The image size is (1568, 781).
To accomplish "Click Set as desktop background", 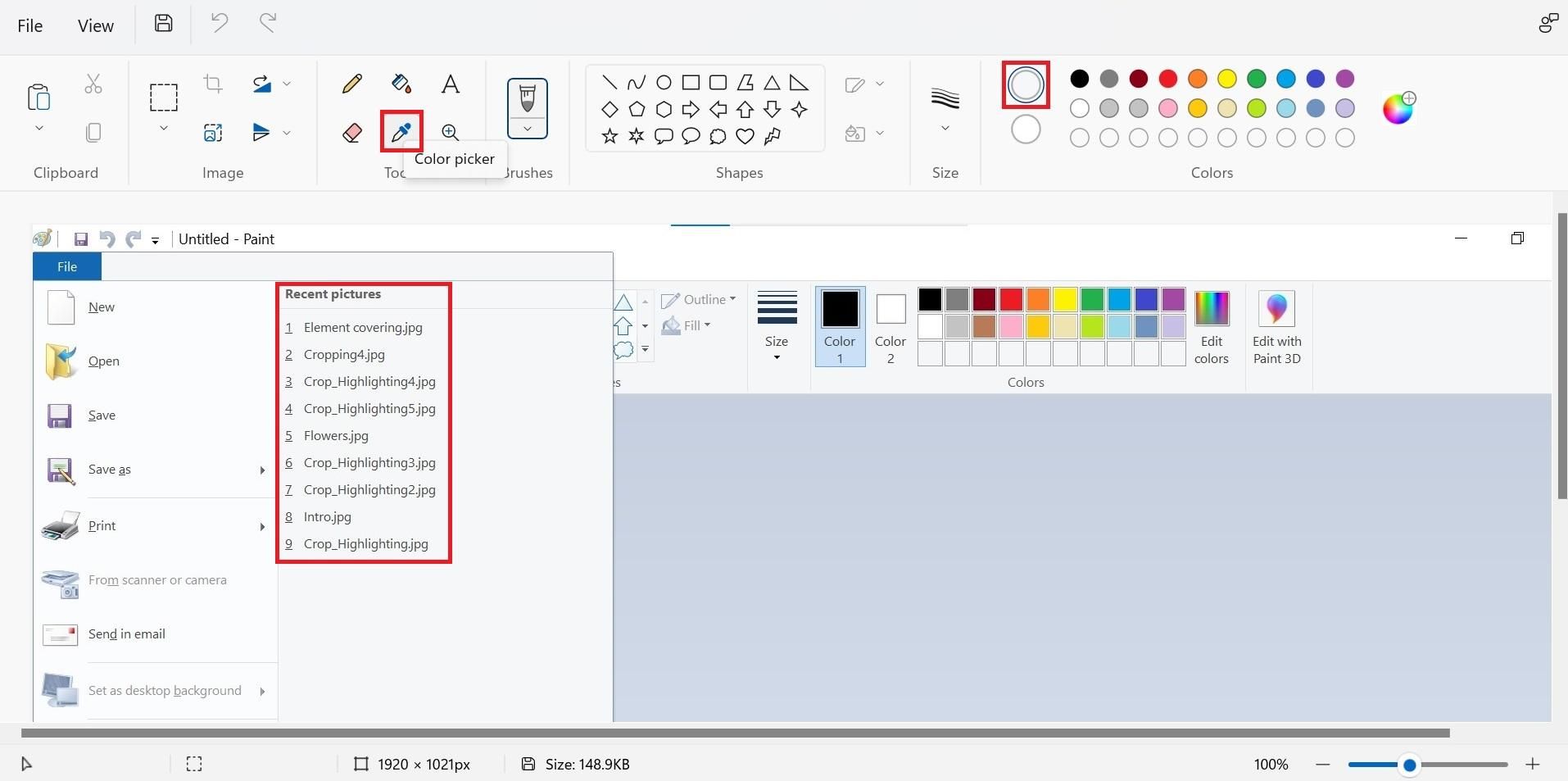I will (x=164, y=690).
